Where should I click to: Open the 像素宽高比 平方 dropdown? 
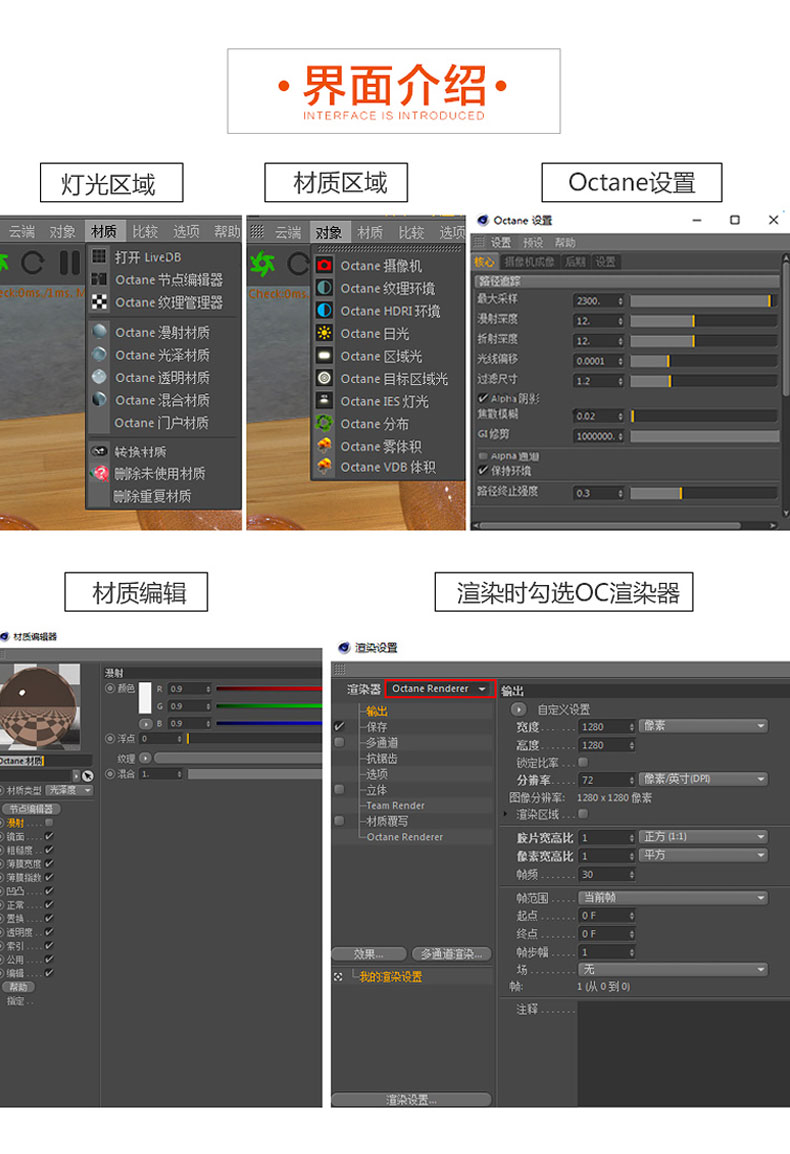[703, 855]
